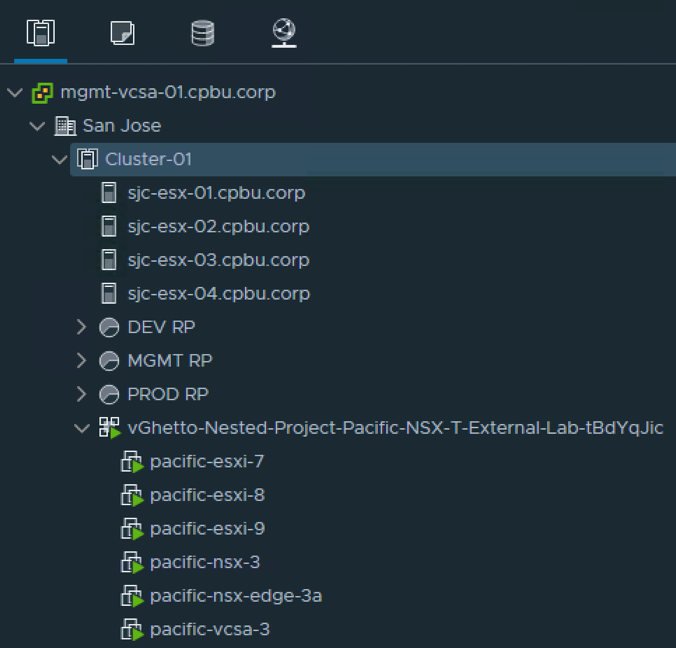676x648 pixels.
Task: Expand the MGMT RP resource pool
Action: pos(81,361)
